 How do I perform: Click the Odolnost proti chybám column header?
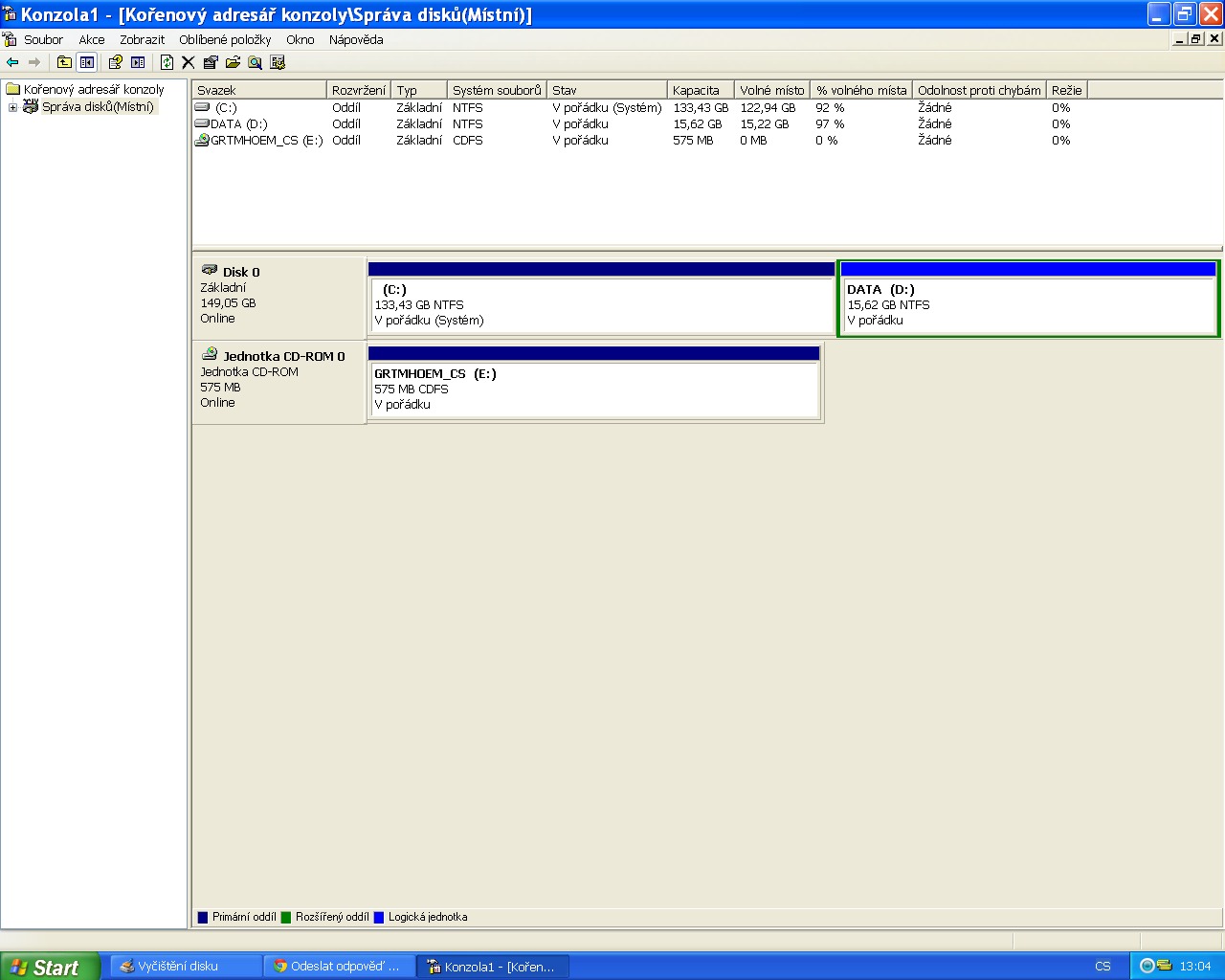pyautogui.click(x=979, y=90)
